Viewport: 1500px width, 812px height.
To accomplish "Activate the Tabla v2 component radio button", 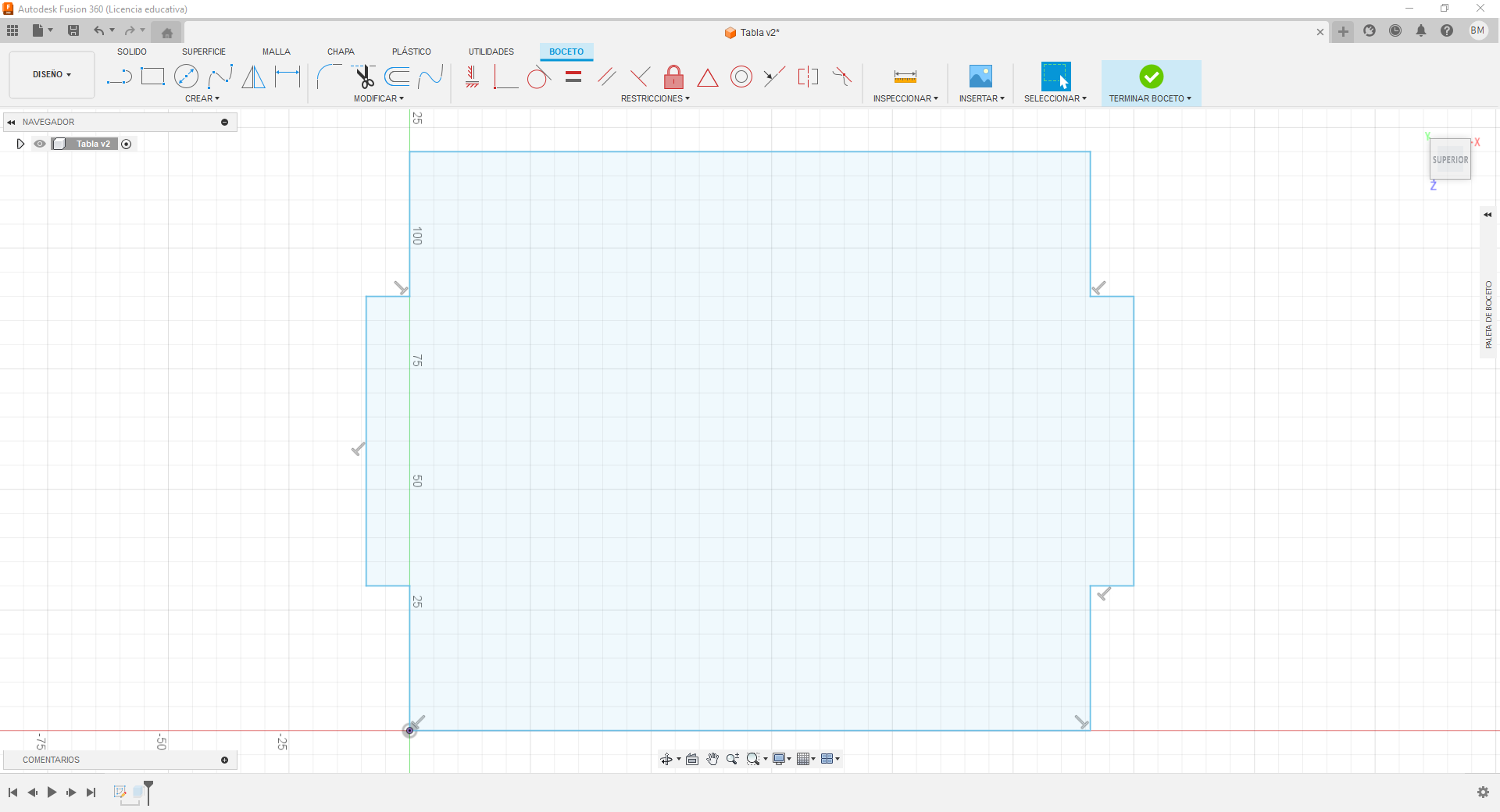I will click(127, 144).
